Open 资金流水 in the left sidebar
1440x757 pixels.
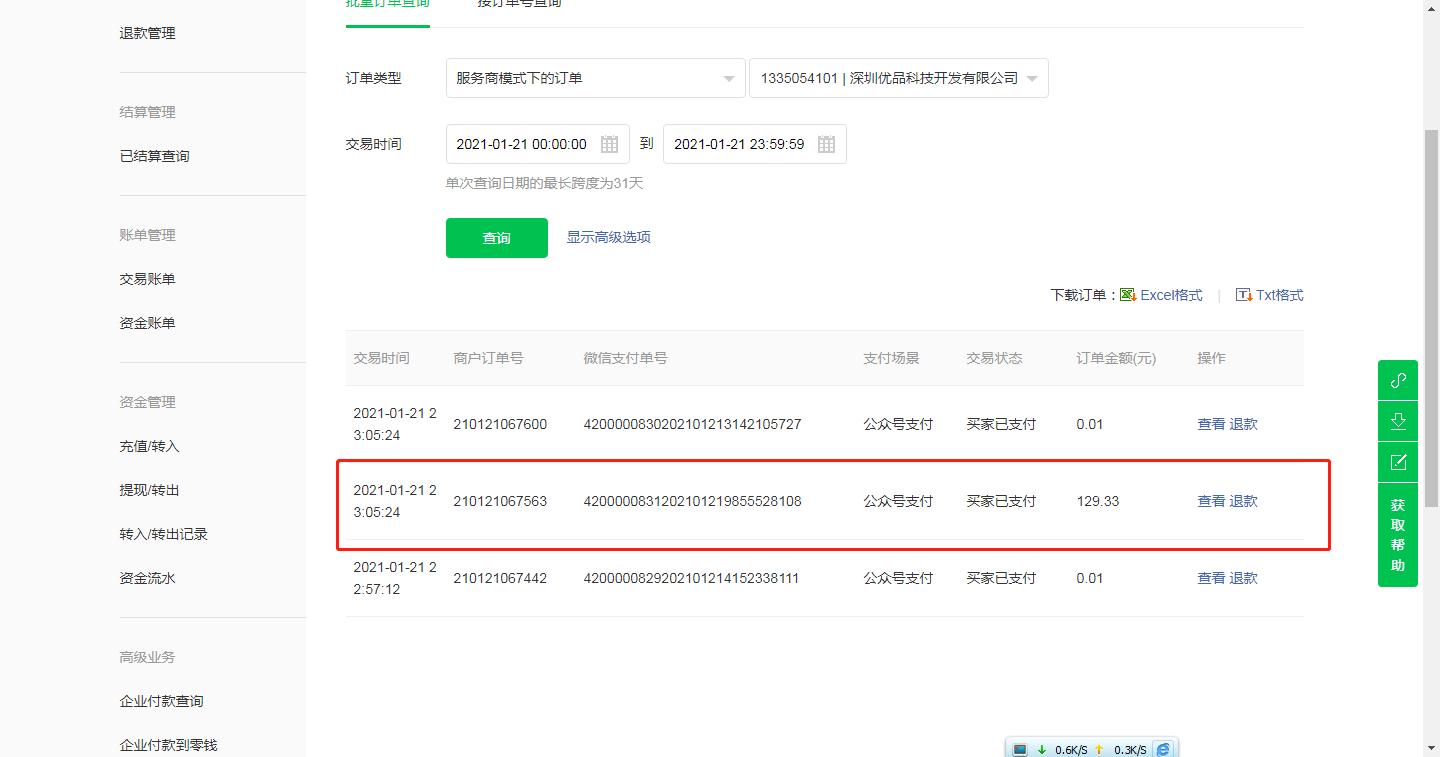point(147,578)
